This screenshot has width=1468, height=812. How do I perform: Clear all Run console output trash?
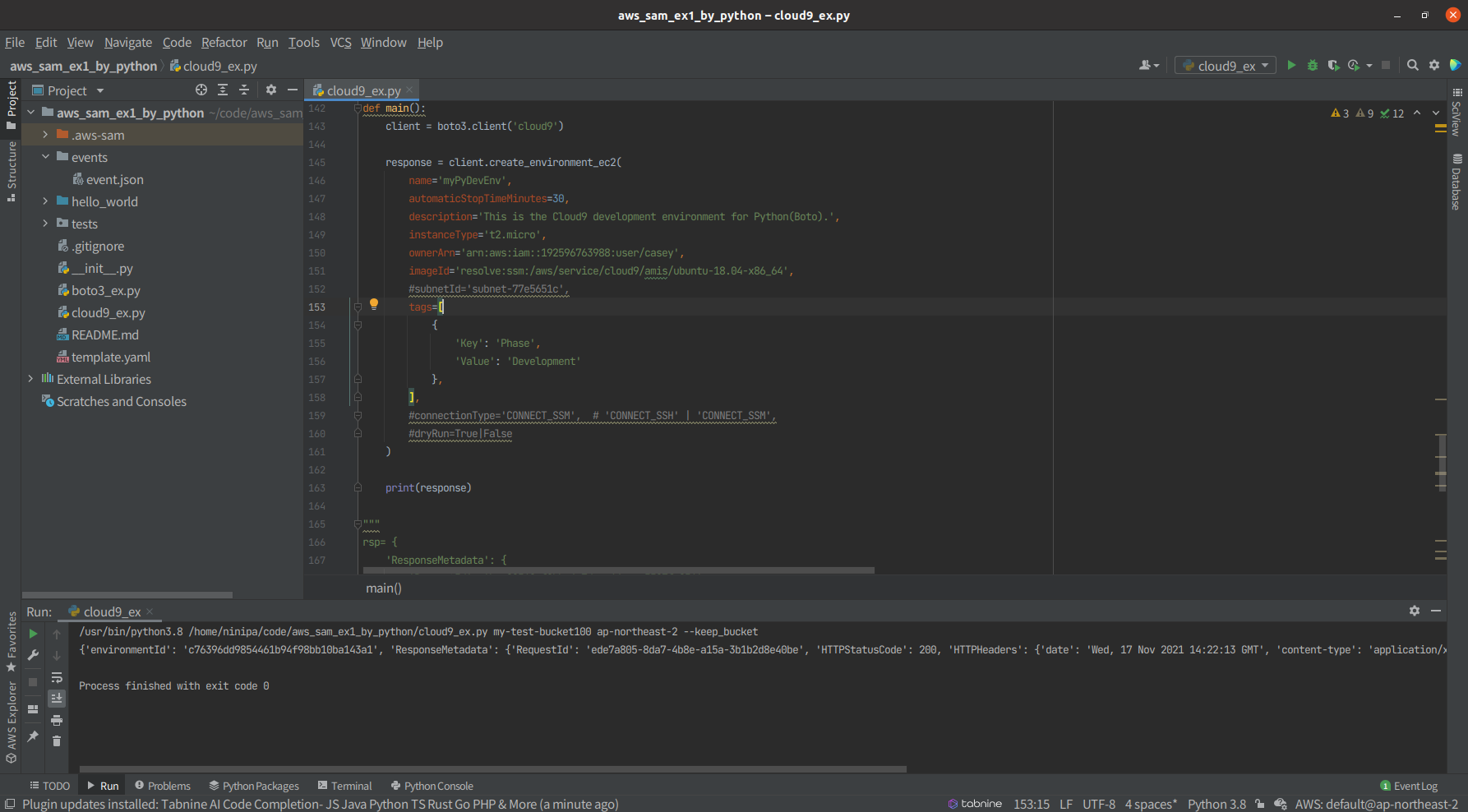57,741
